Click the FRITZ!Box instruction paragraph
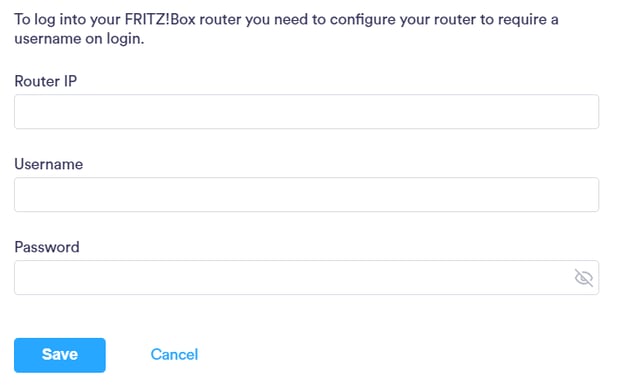 coord(286,29)
